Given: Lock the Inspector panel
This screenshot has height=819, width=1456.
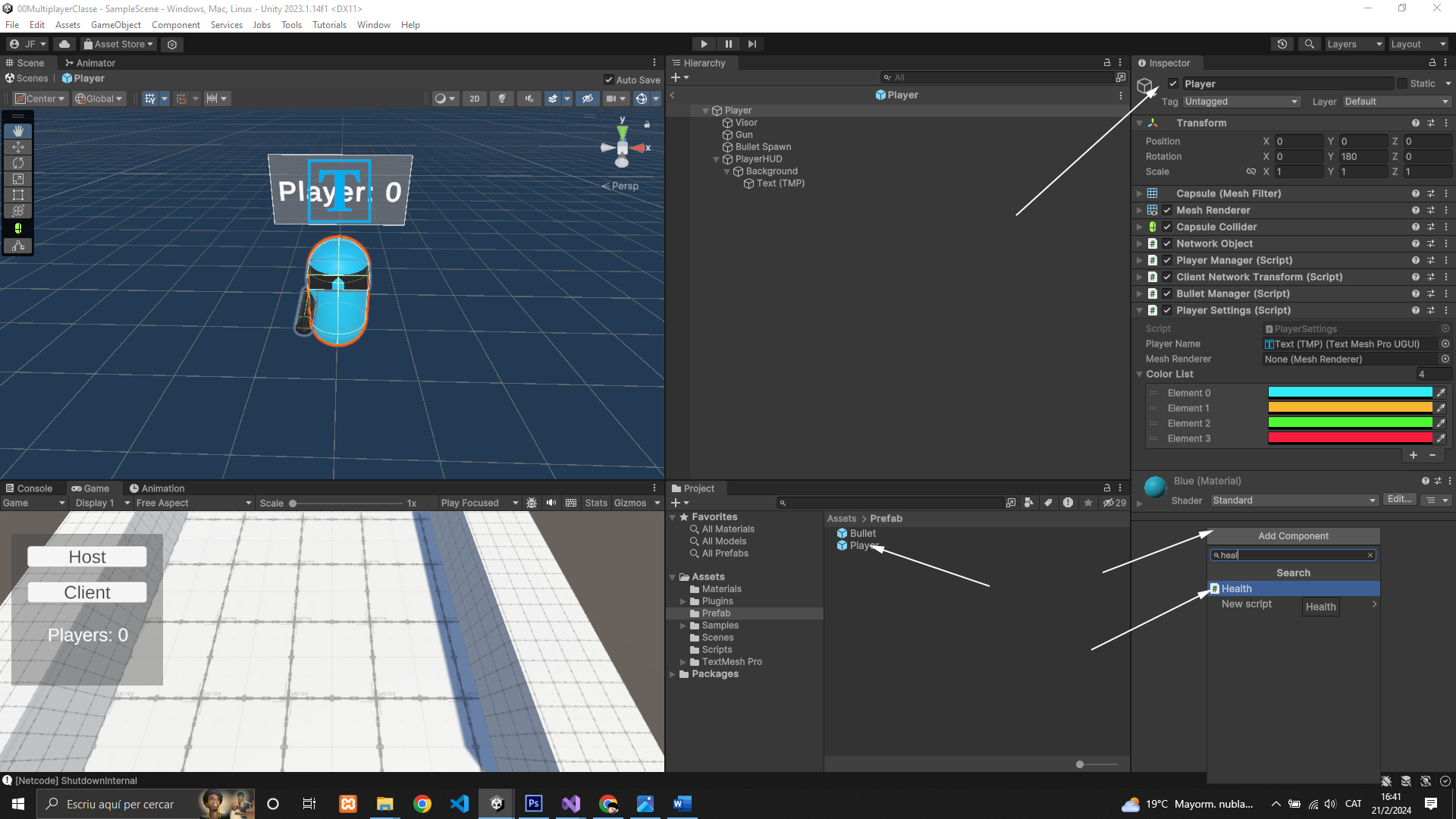Looking at the screenshot, I should (x=1432, y=63).
